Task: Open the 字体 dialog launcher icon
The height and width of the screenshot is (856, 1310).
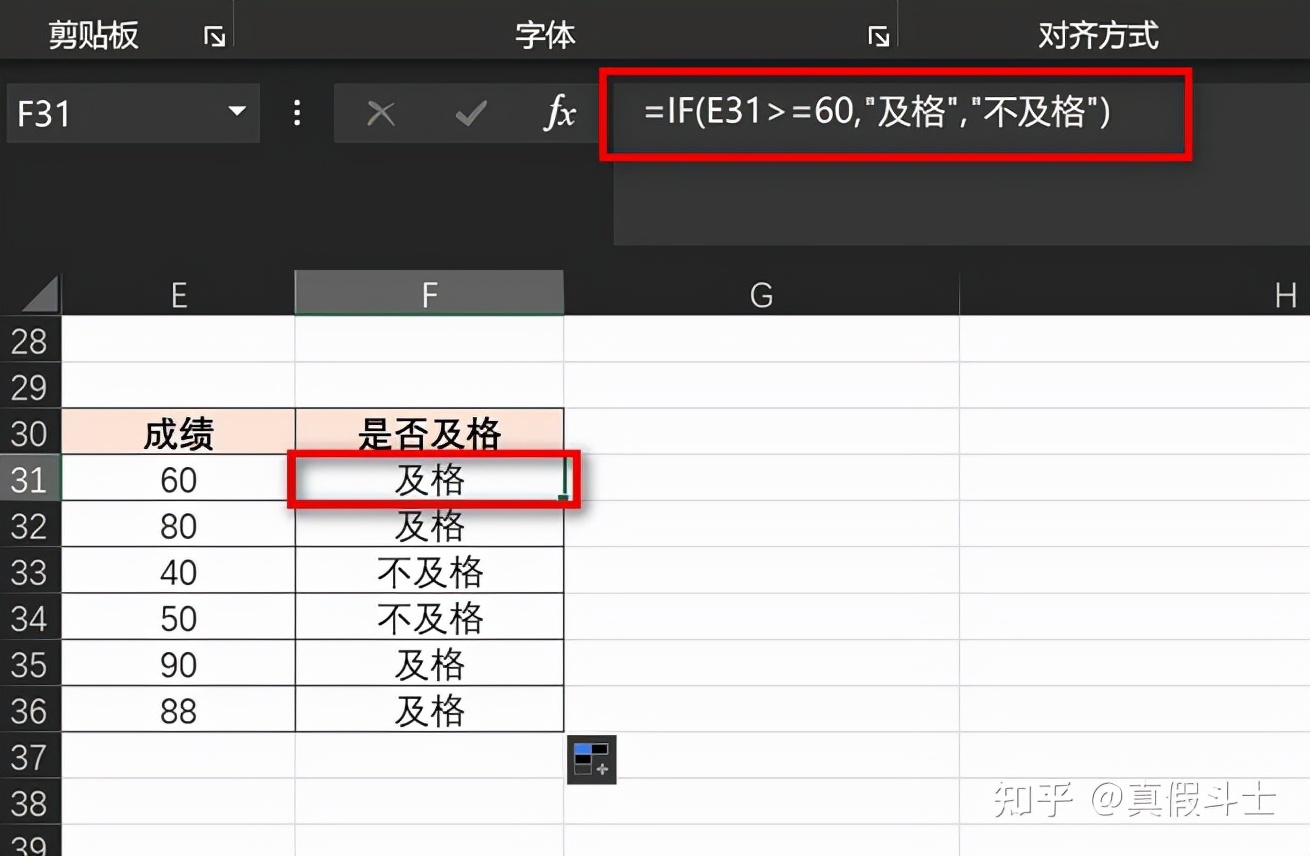Action: pyautogui.click(x=877, y=34)
